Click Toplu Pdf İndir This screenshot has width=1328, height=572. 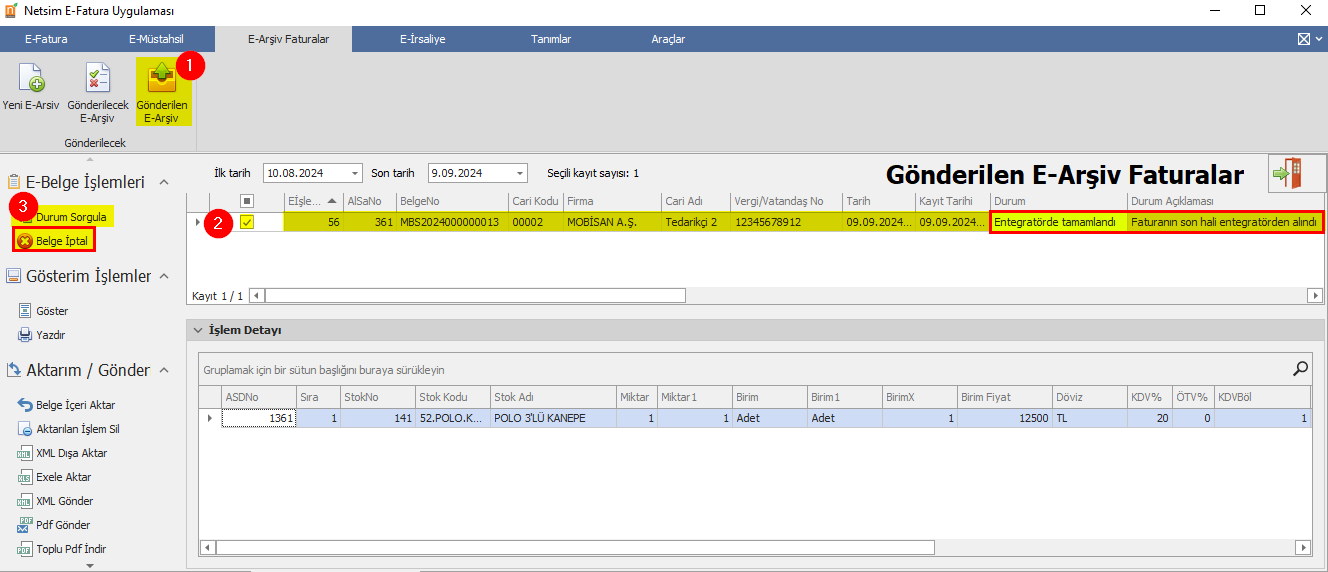click(x=71, y=549)
